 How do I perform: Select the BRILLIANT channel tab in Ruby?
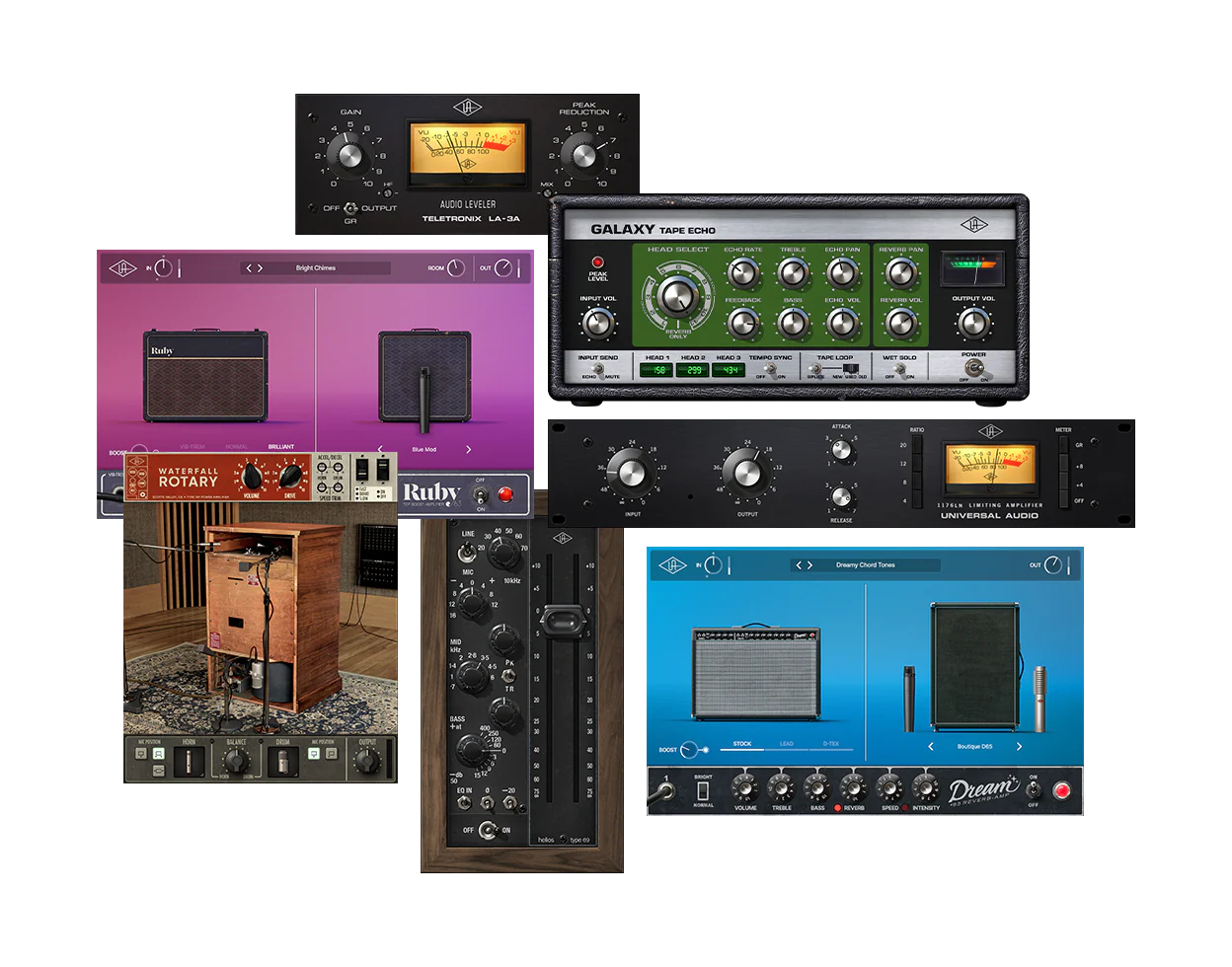[281, 447]
